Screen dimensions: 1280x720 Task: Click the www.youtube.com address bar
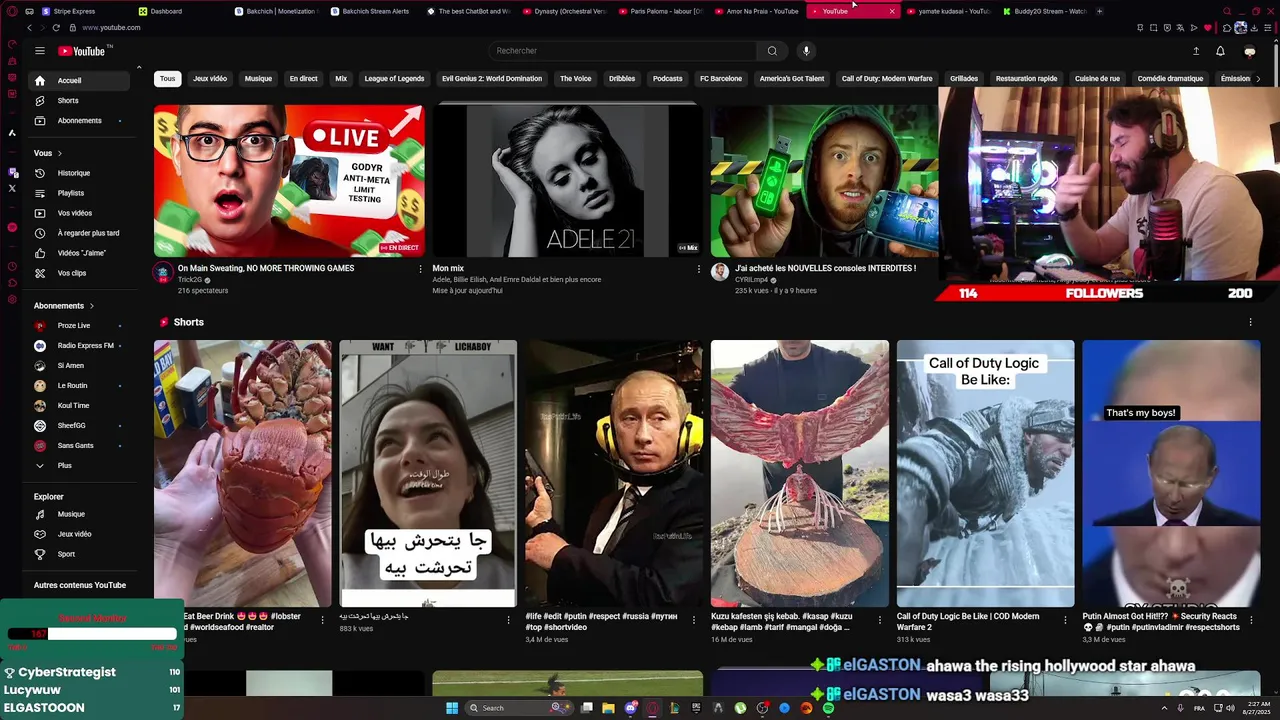click(111, 28)
